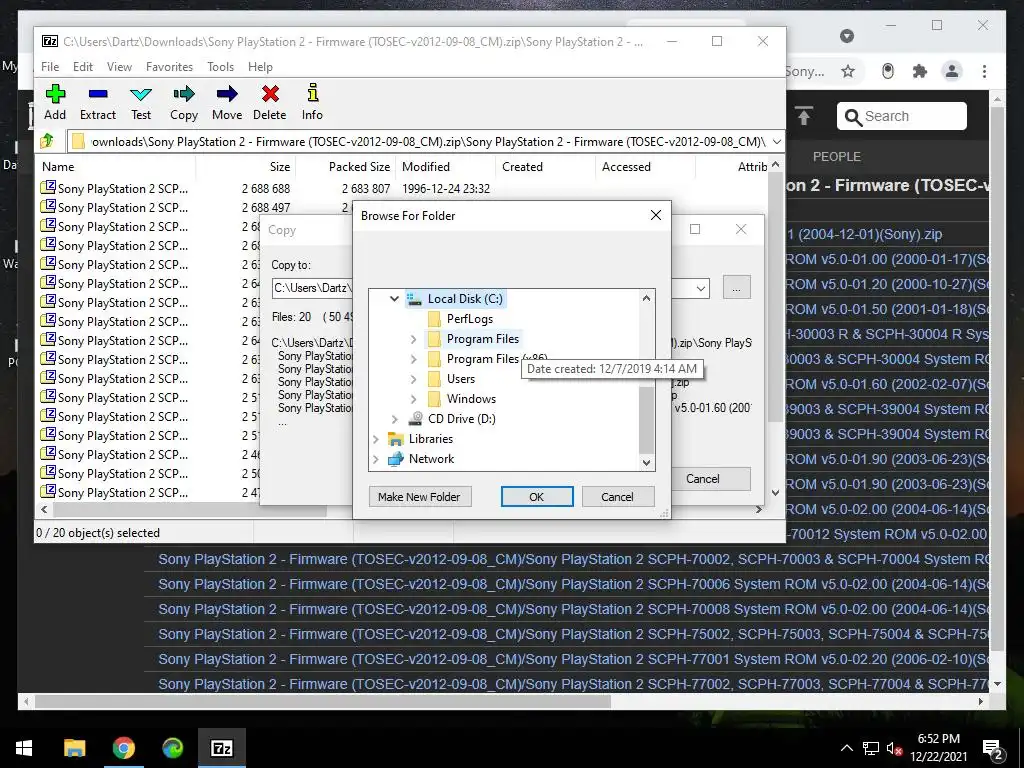The image size is (1024, 768).
Task: Expand the Users folder node
Action: [413, 379]
